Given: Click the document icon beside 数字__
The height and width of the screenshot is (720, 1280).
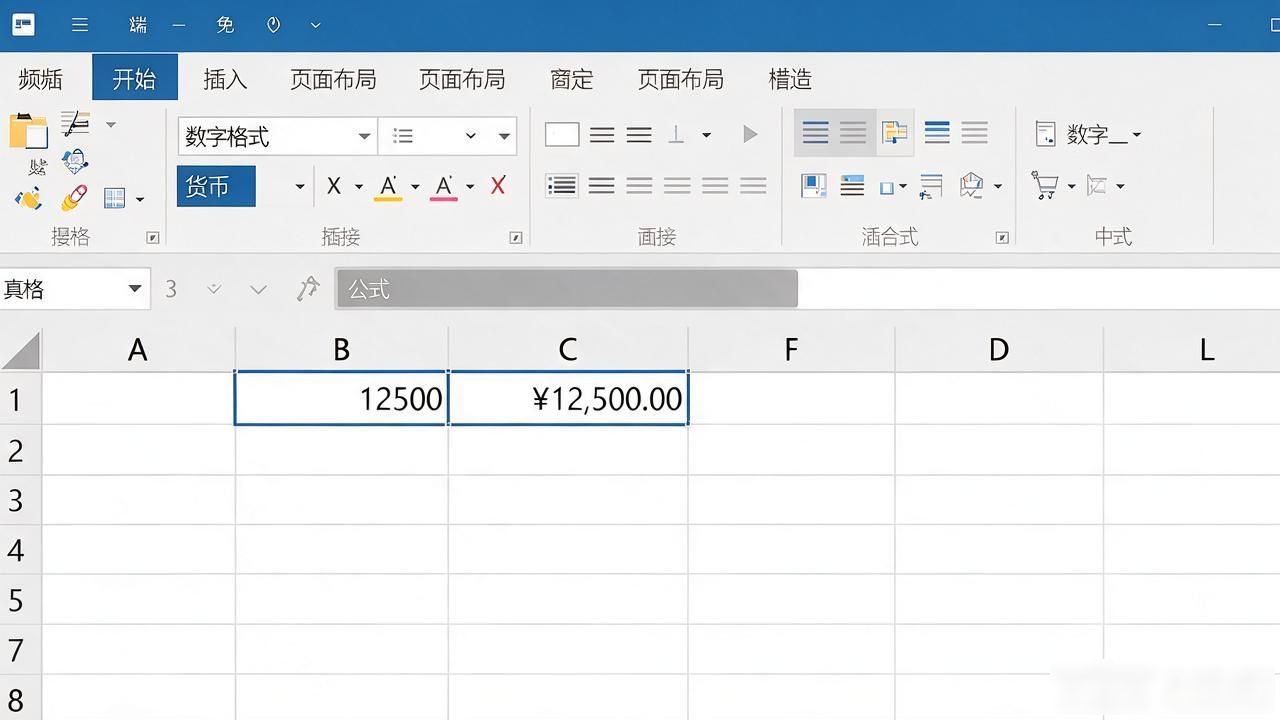Looking at the screenshot, I should [x=1046, y=134].
